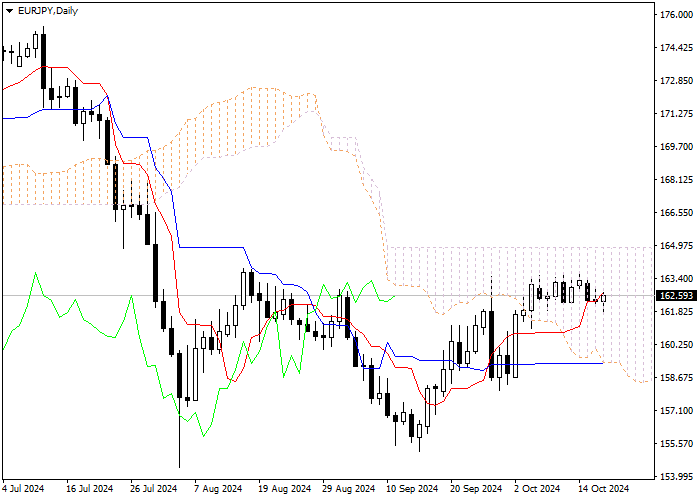The width and height of the screenshot is (700, 500).
Task: Click the 169.700 price axis label
Action: point(676,146)
